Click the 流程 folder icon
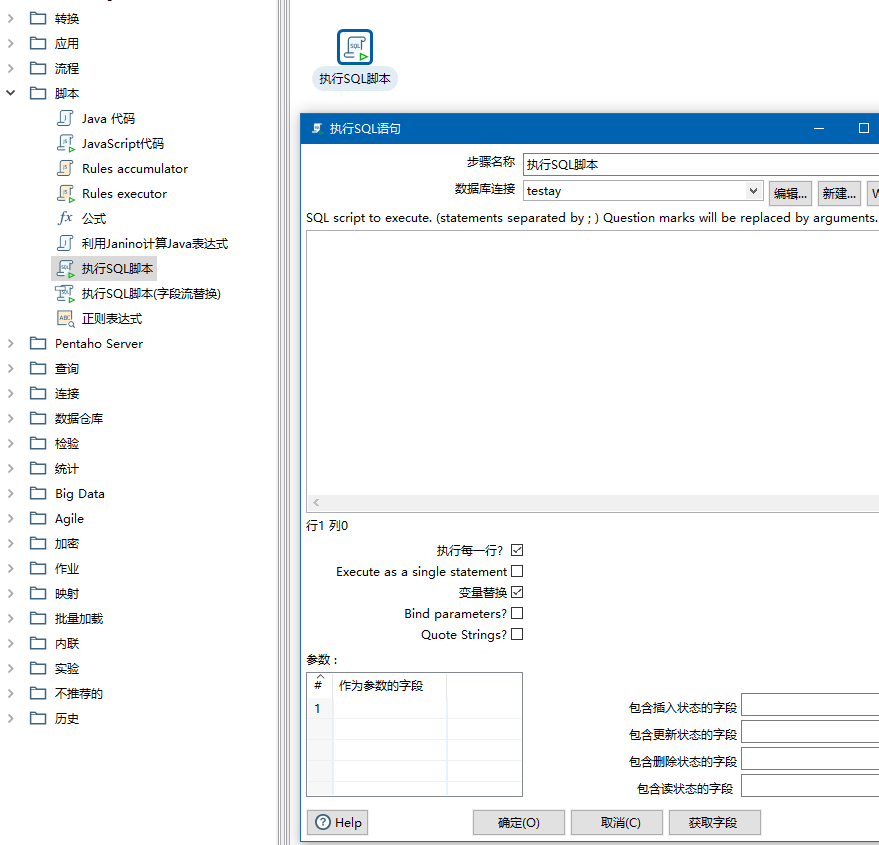 pyautogui.click(x=38, y=68)
